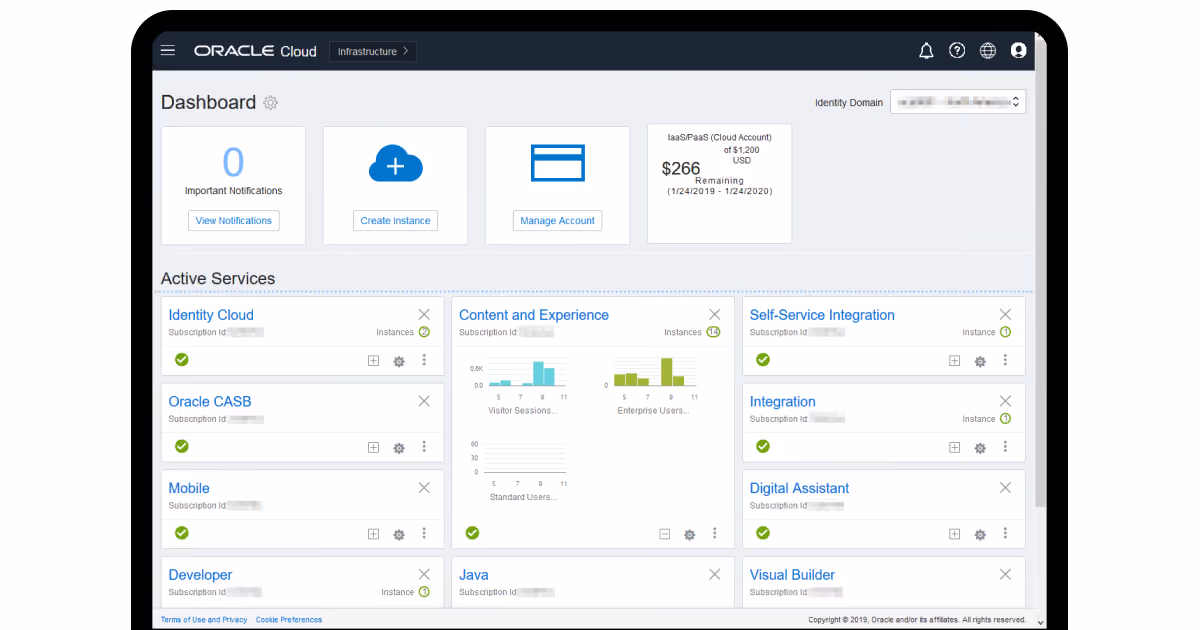This screenshot has width=1200, height=630.
Task: Open action menu dots on Content and Experience tile
Action: click(714, 534)
